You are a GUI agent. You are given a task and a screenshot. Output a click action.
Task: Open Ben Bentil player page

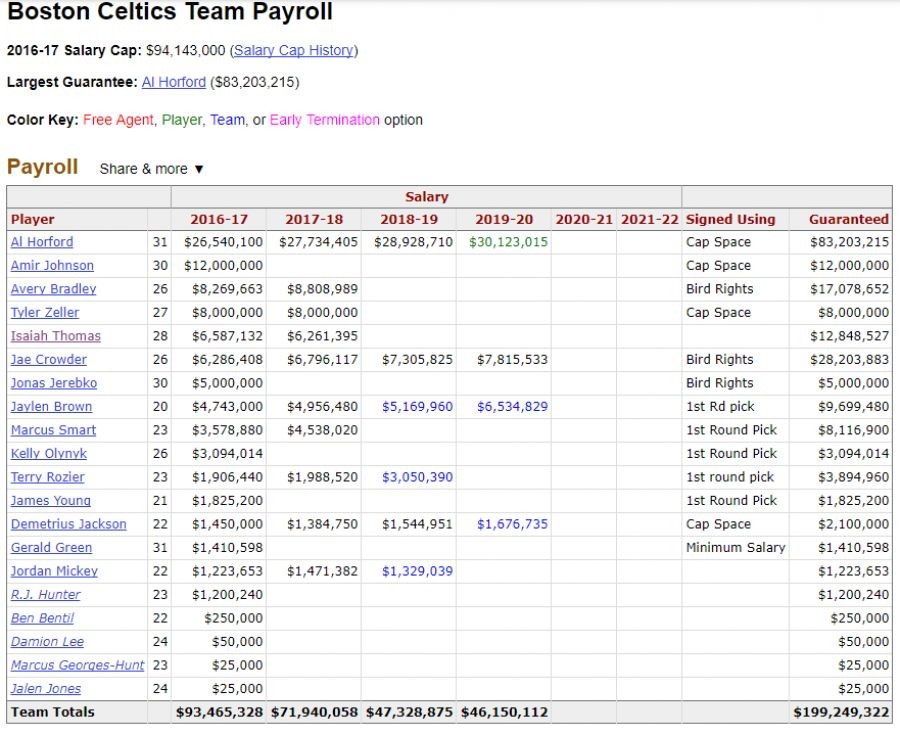[42, 619]
